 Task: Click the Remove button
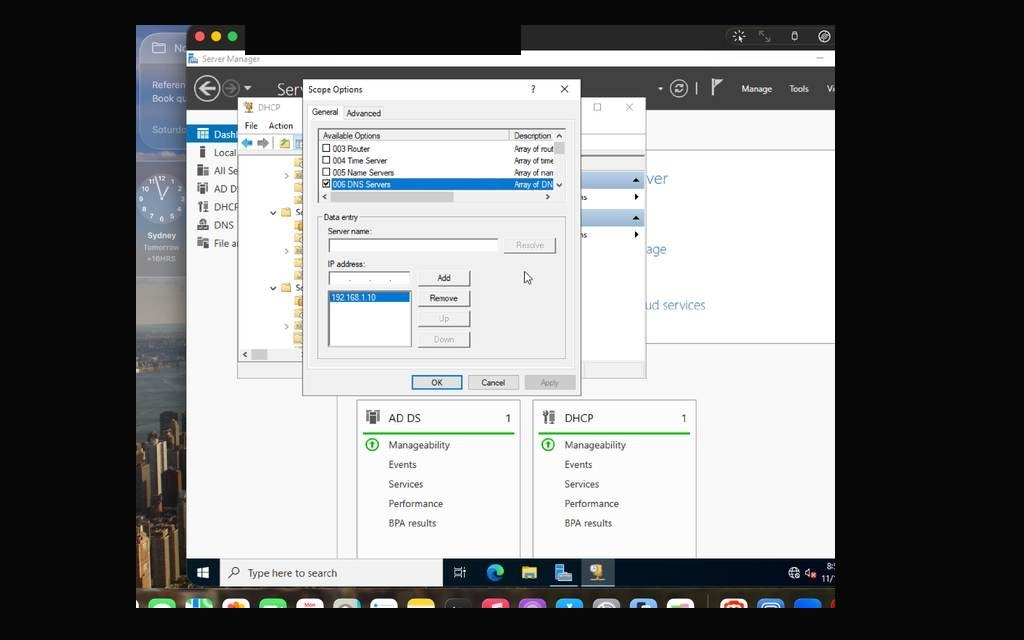444,298
